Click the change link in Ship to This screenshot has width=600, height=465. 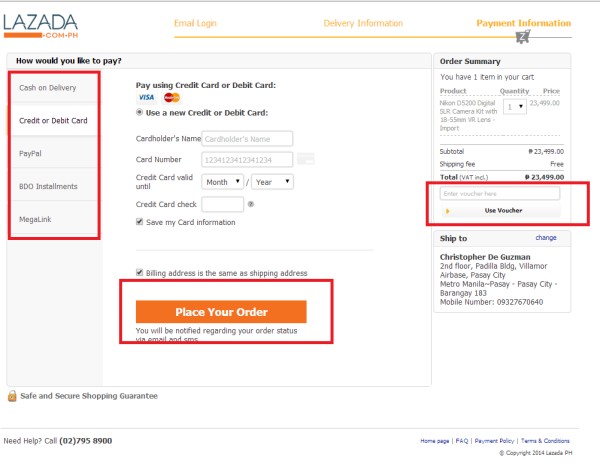[546, 238]
